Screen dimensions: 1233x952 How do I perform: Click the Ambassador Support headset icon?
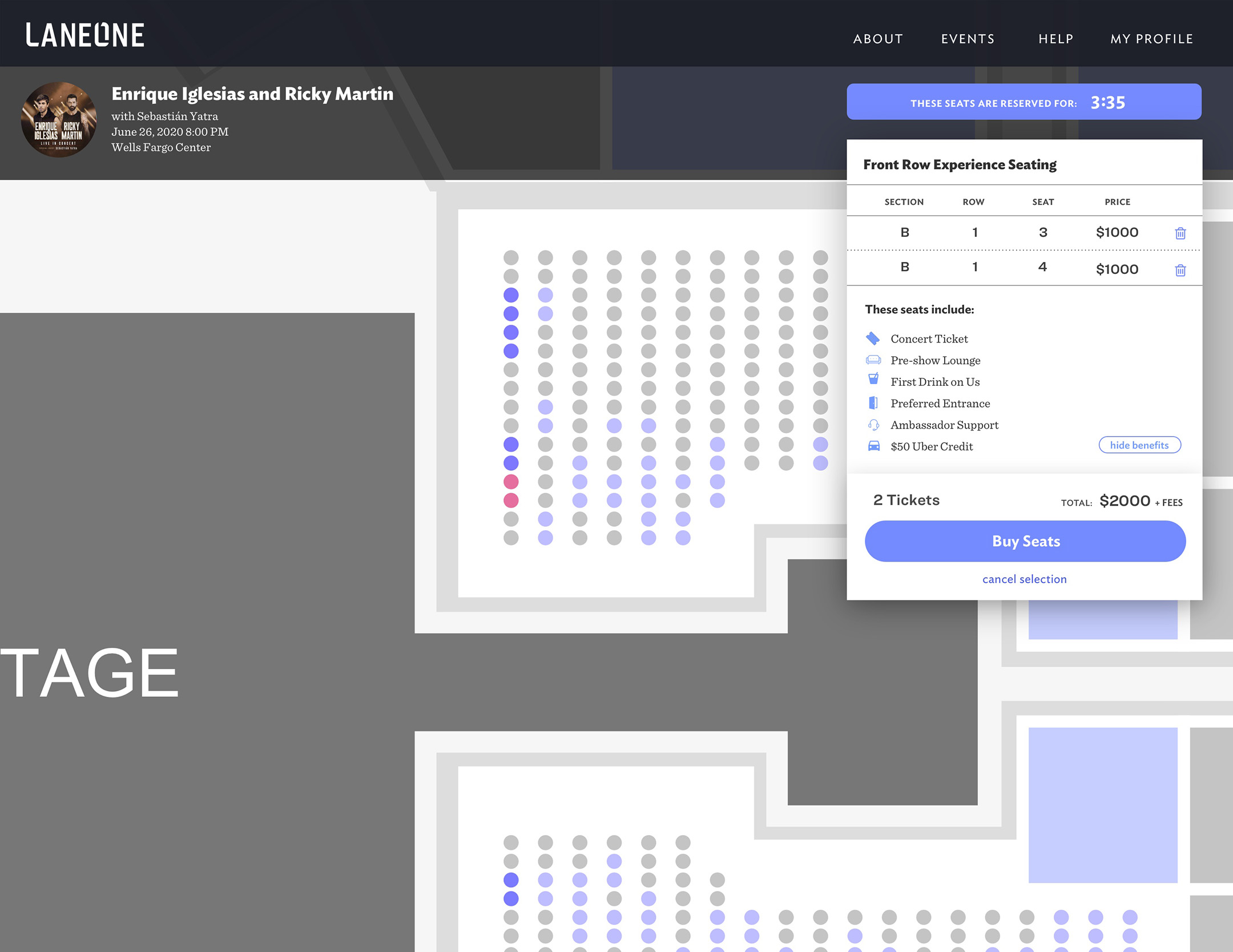(873, 425)
